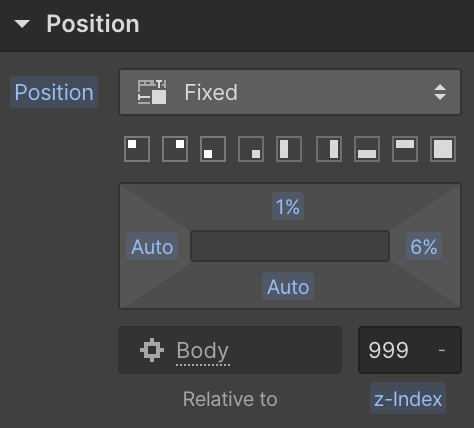
Task: Apply the full cover position preset
Action: (x=443, y=149)
